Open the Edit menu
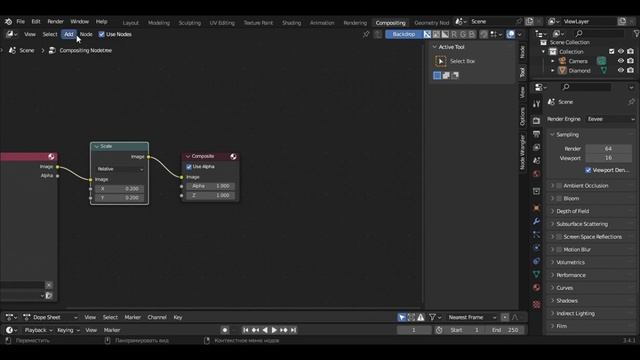 coord(36,22)
